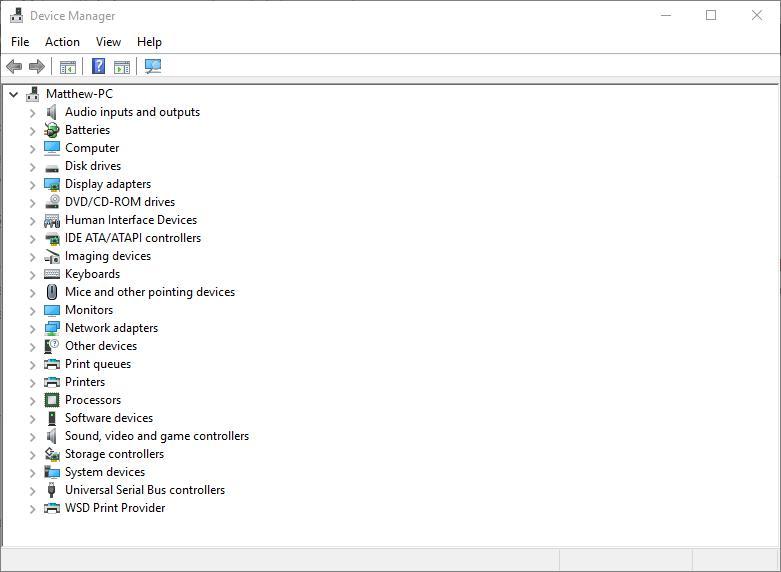Viewport: 781px width, 572px height.
Task: Click the Storage controllers icon
Action: click(x=52, y=454)
